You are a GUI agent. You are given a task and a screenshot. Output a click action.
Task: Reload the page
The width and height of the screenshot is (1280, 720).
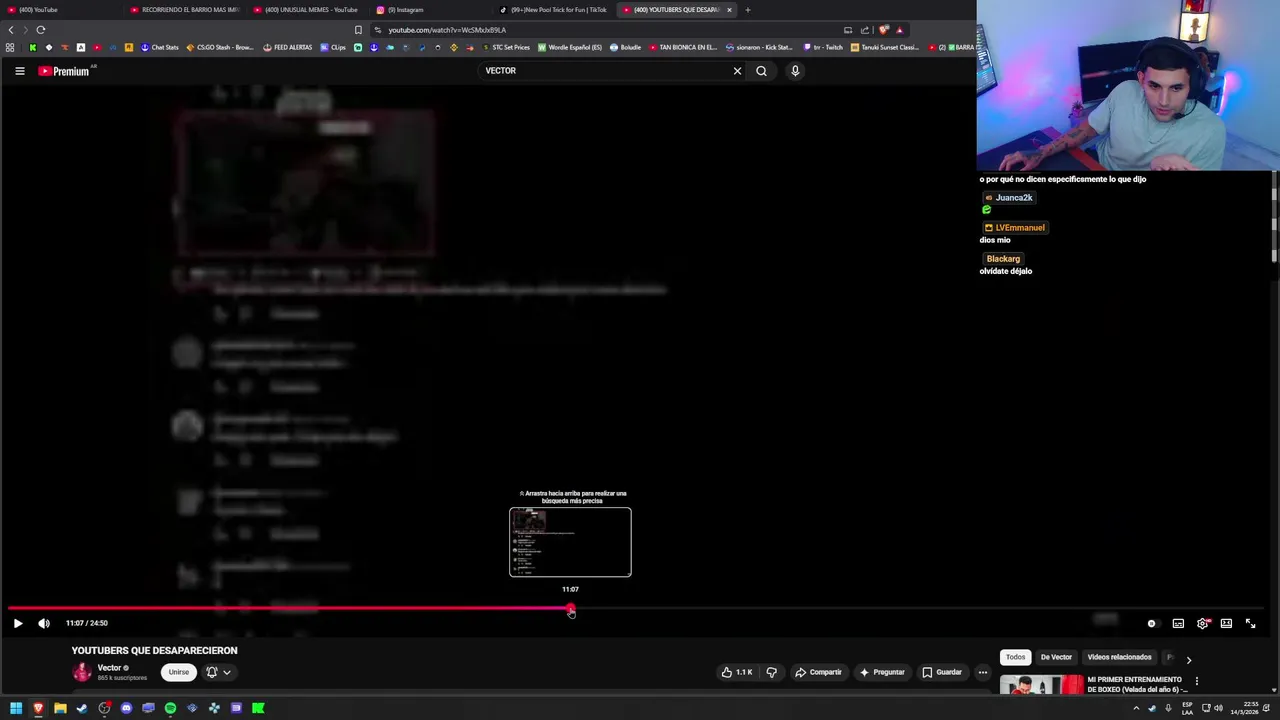[40, 30]
